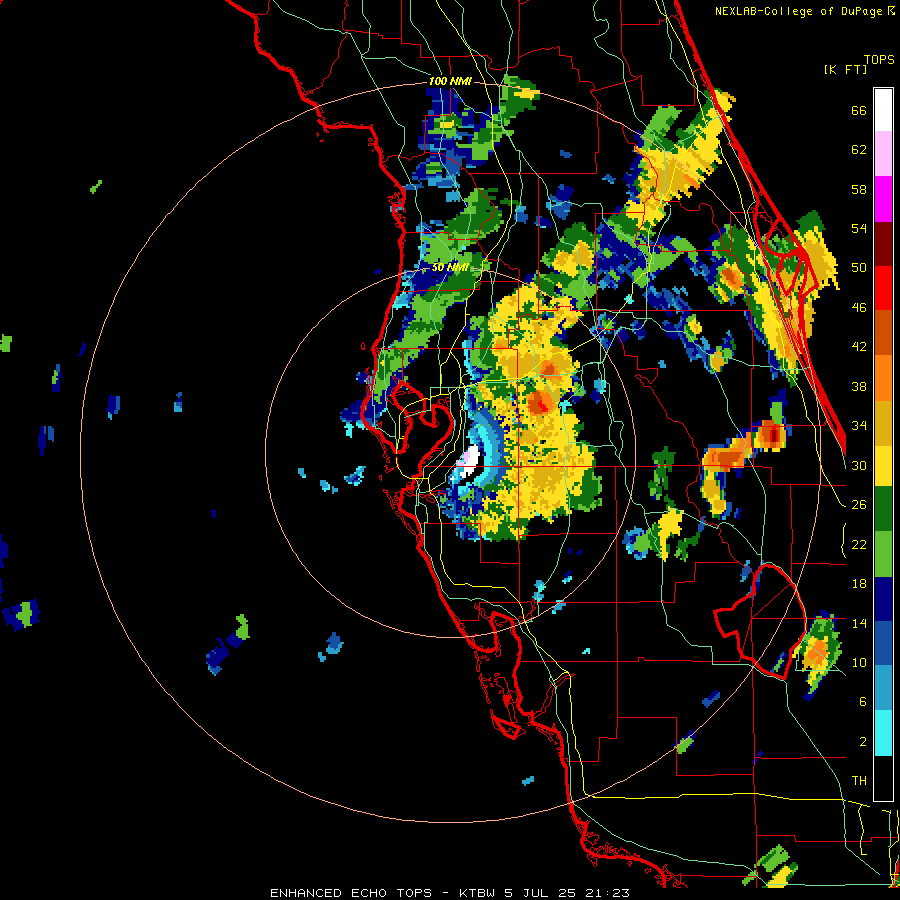Select the 30 value on legend

[x=859, y=465]
